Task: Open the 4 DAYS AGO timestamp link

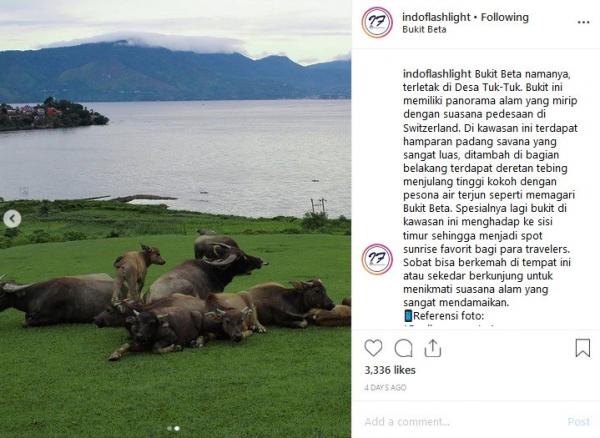Action: point(385,388)
